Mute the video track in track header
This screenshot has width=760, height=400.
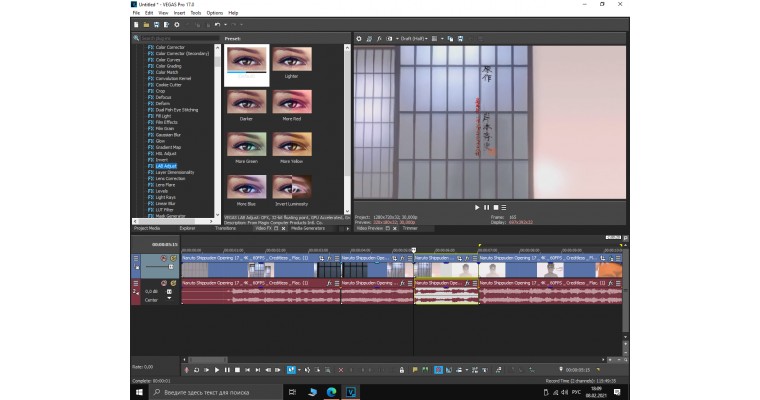point(166,258)
